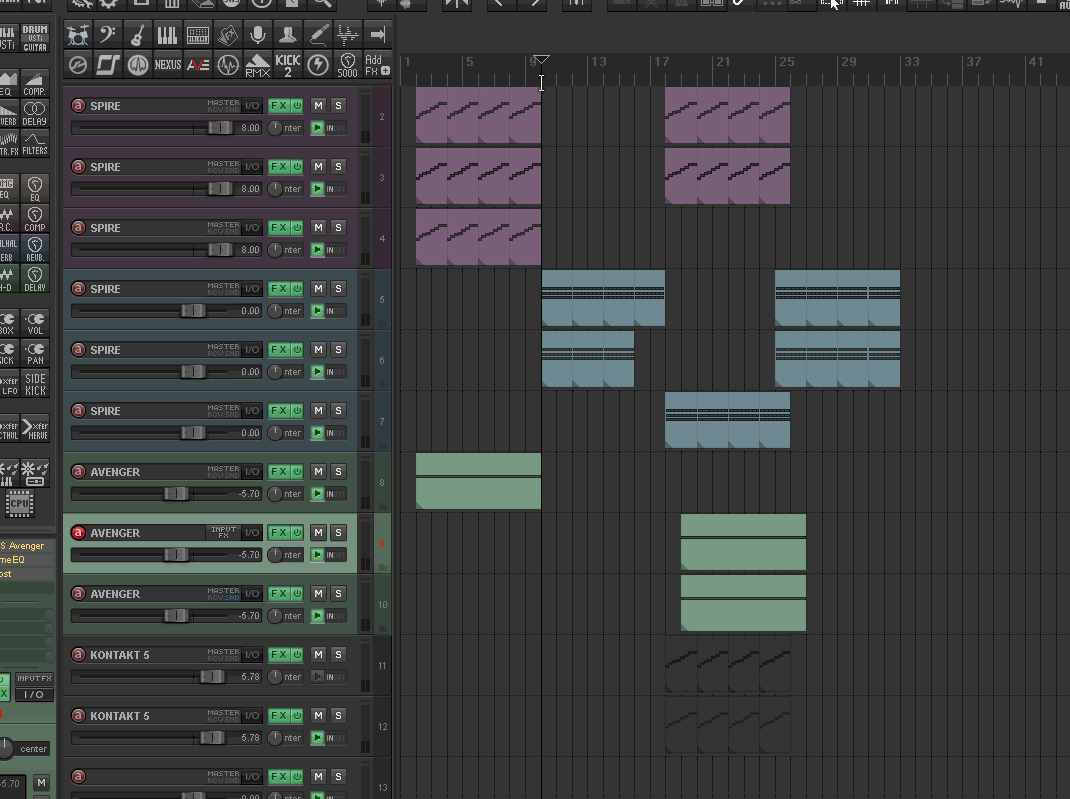Screen dimensions: 1070x799
Task: Click the blue REVB sidebar icon
Action: point(35,249)
